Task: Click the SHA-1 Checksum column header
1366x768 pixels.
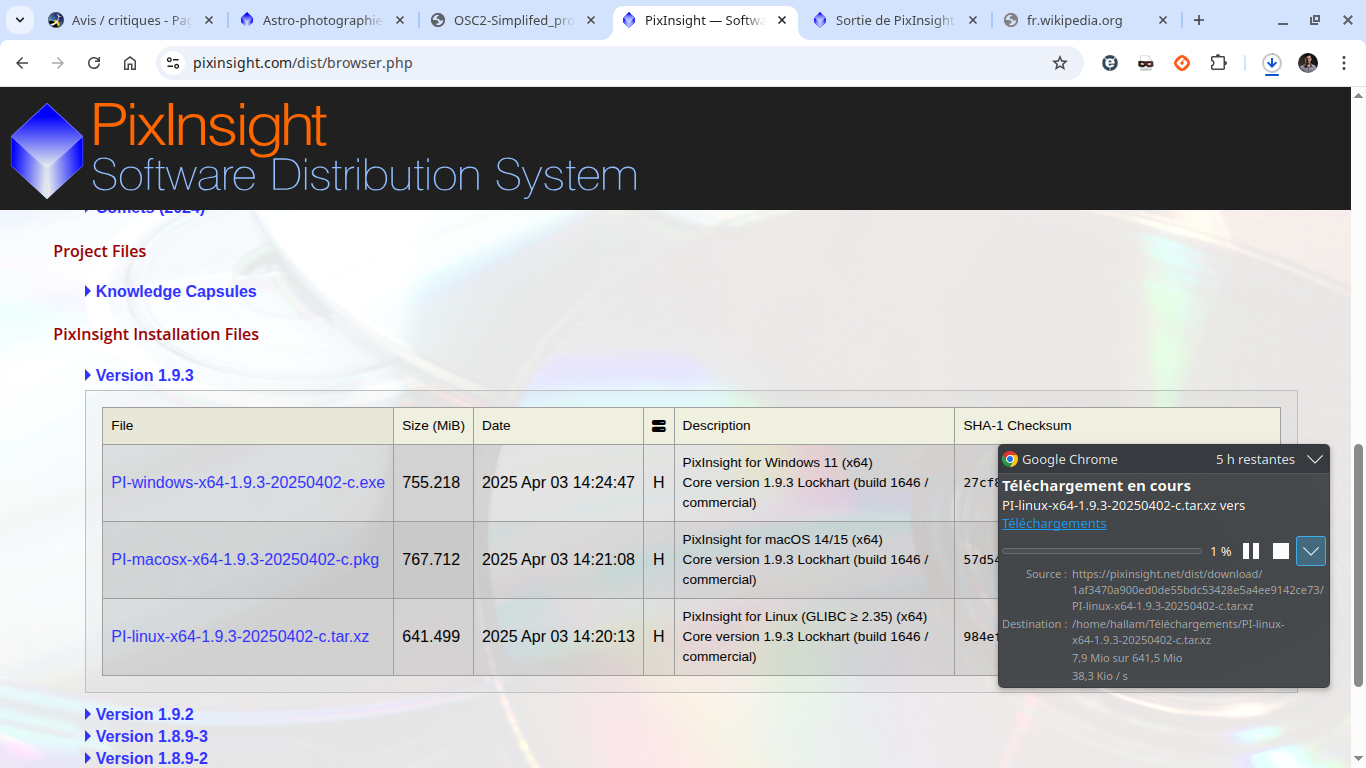Action: pos(1117,426)
